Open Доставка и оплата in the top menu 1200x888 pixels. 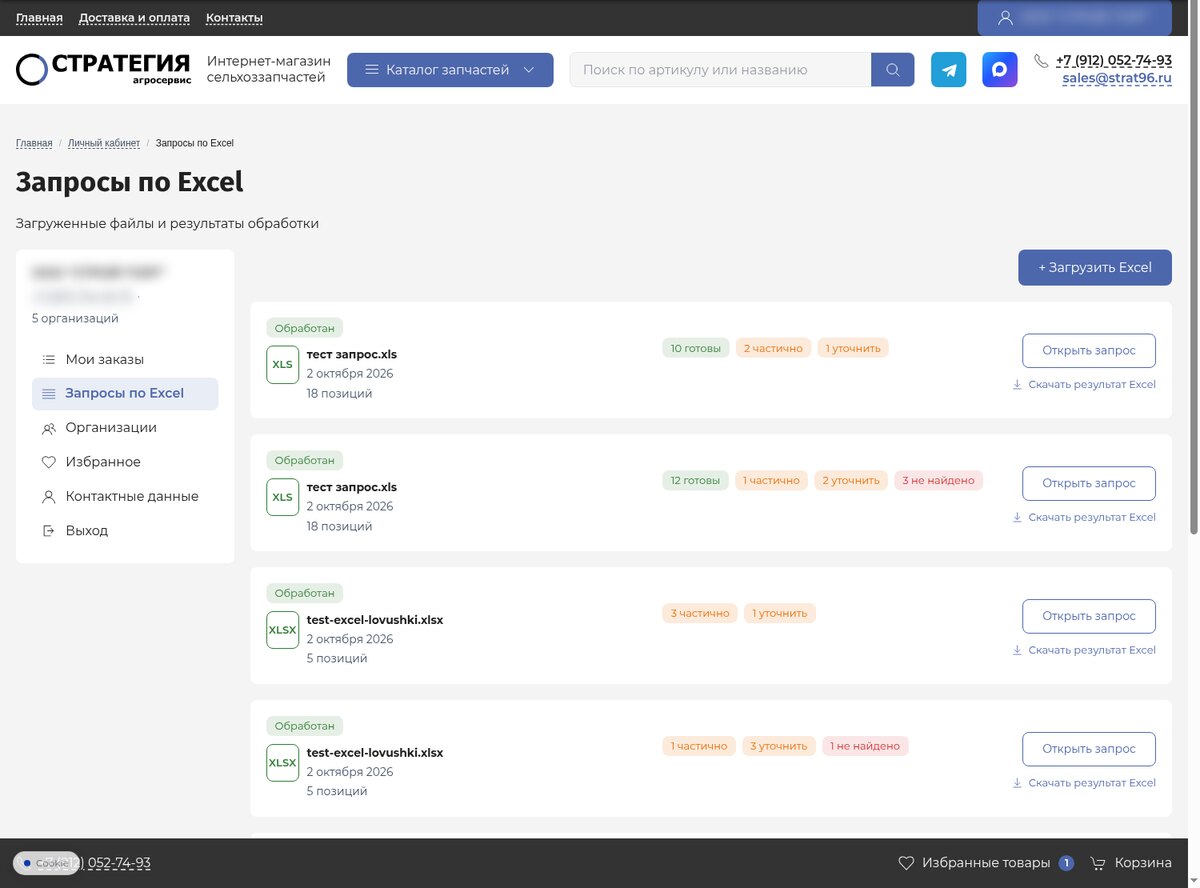(134, 18)
